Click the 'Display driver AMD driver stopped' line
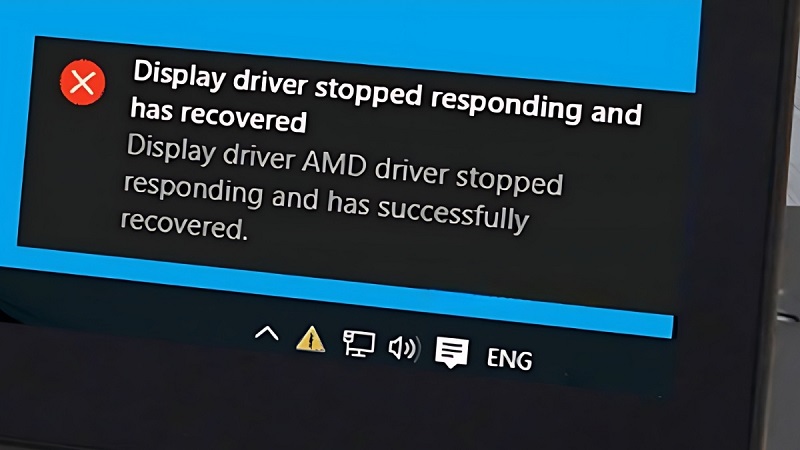Viewport: 800px width, 450px height. coord(344,165)
